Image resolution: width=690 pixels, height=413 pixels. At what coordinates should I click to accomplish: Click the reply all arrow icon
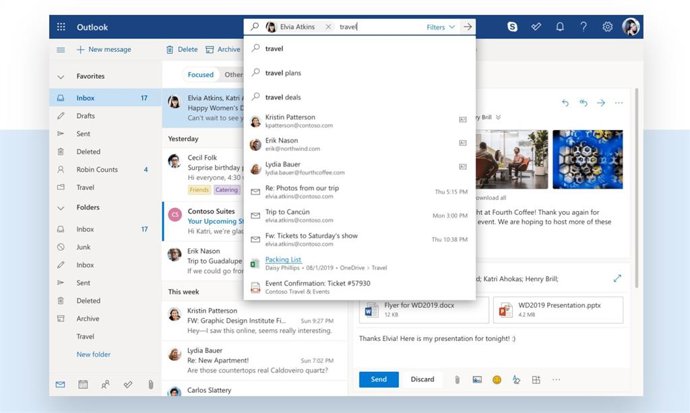point(583,103)
